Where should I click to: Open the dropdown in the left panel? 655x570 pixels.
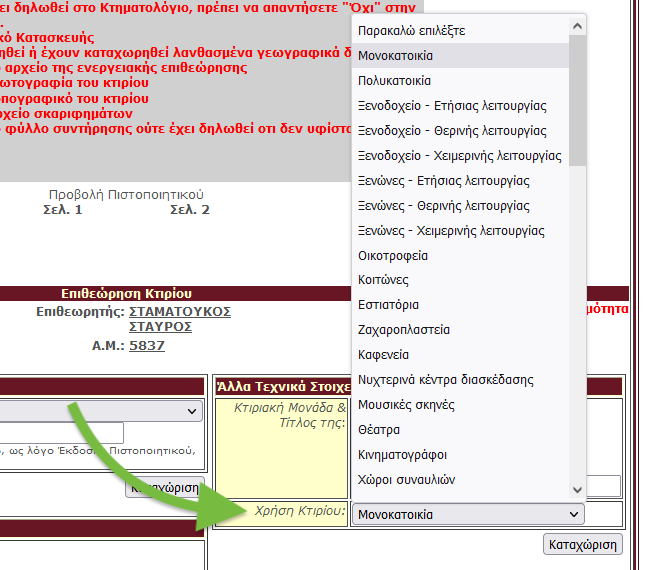coord(100,411)
